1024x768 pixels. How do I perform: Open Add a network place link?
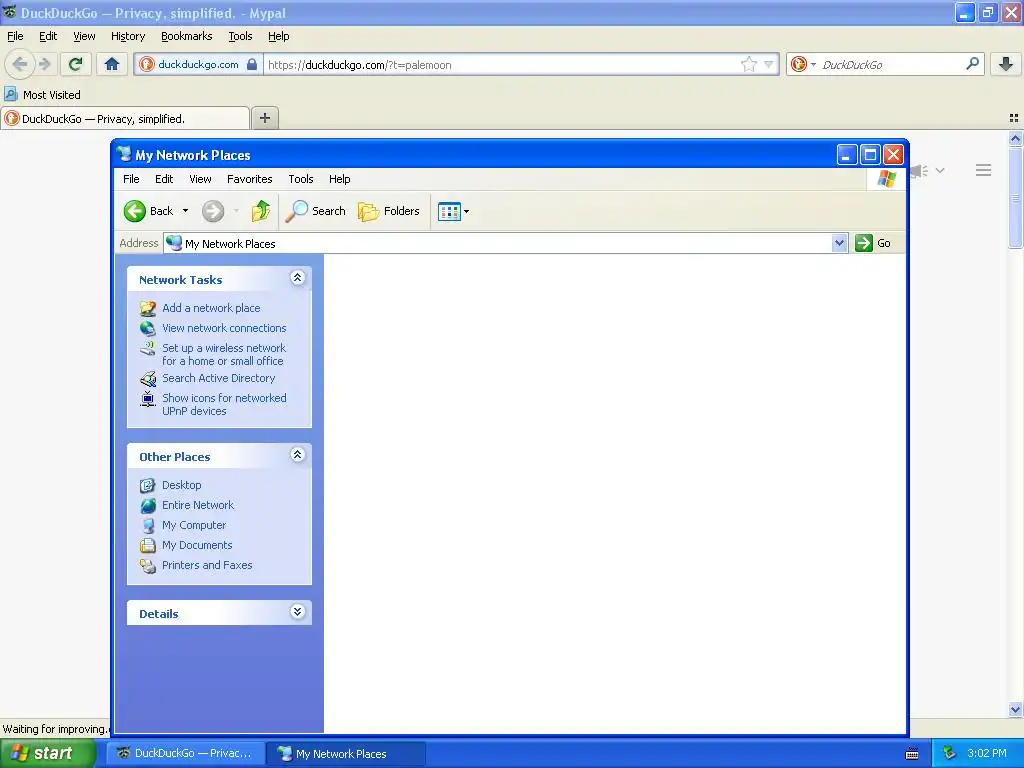click(211, 308)
